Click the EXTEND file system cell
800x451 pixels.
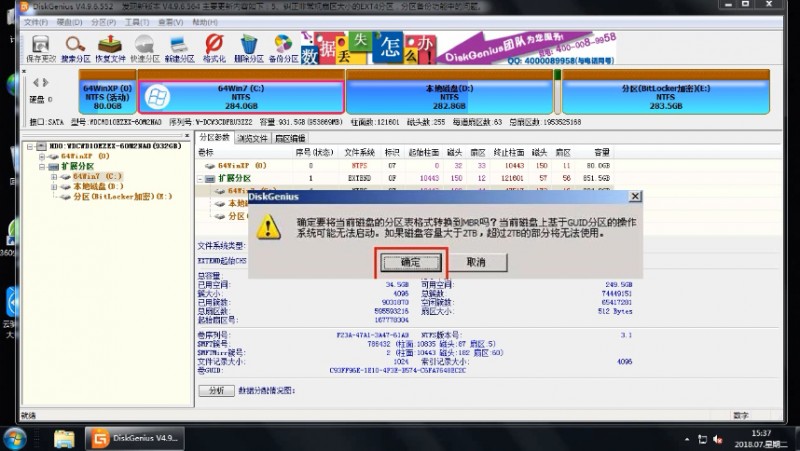359,179
